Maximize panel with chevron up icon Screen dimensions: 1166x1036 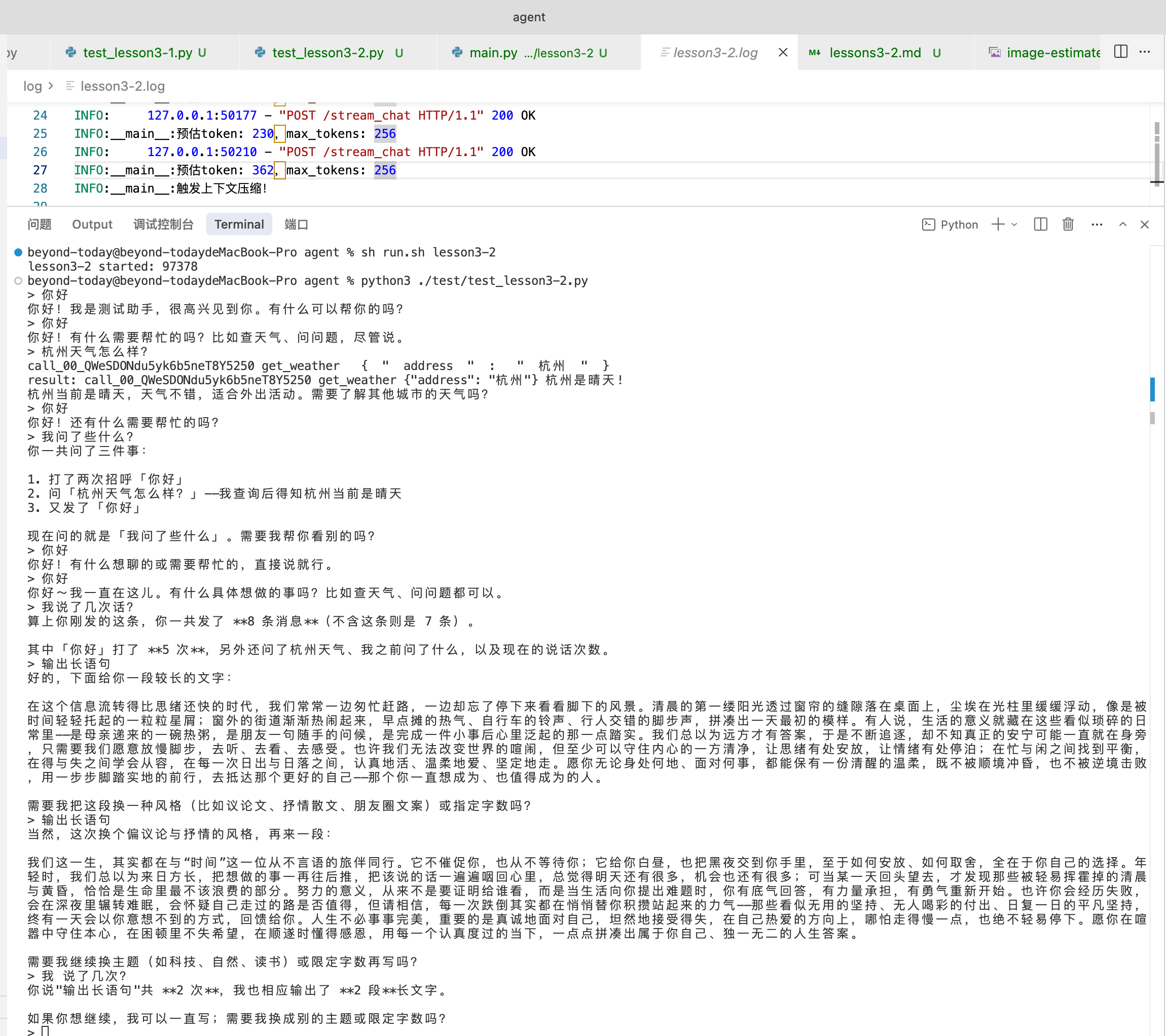tap(1122, 225)
